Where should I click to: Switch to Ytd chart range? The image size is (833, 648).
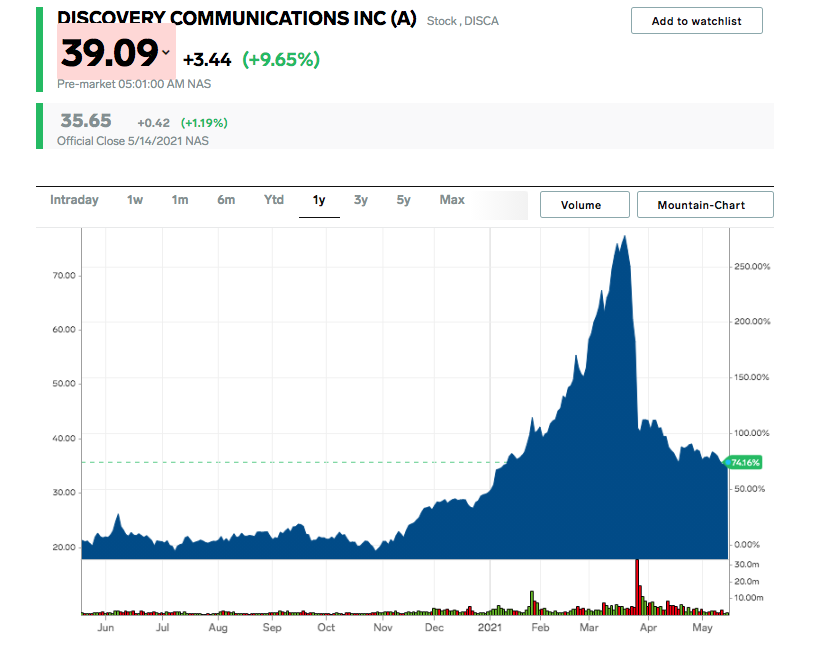pos(274,200)
